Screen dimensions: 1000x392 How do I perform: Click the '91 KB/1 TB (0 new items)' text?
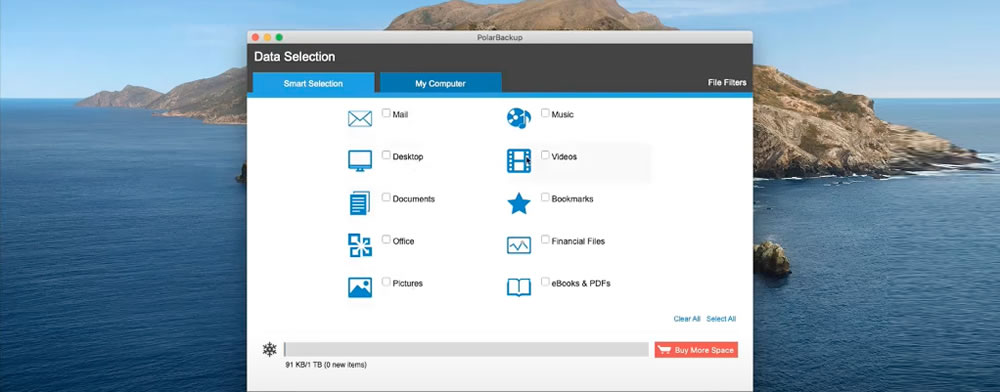click(326, 365)
